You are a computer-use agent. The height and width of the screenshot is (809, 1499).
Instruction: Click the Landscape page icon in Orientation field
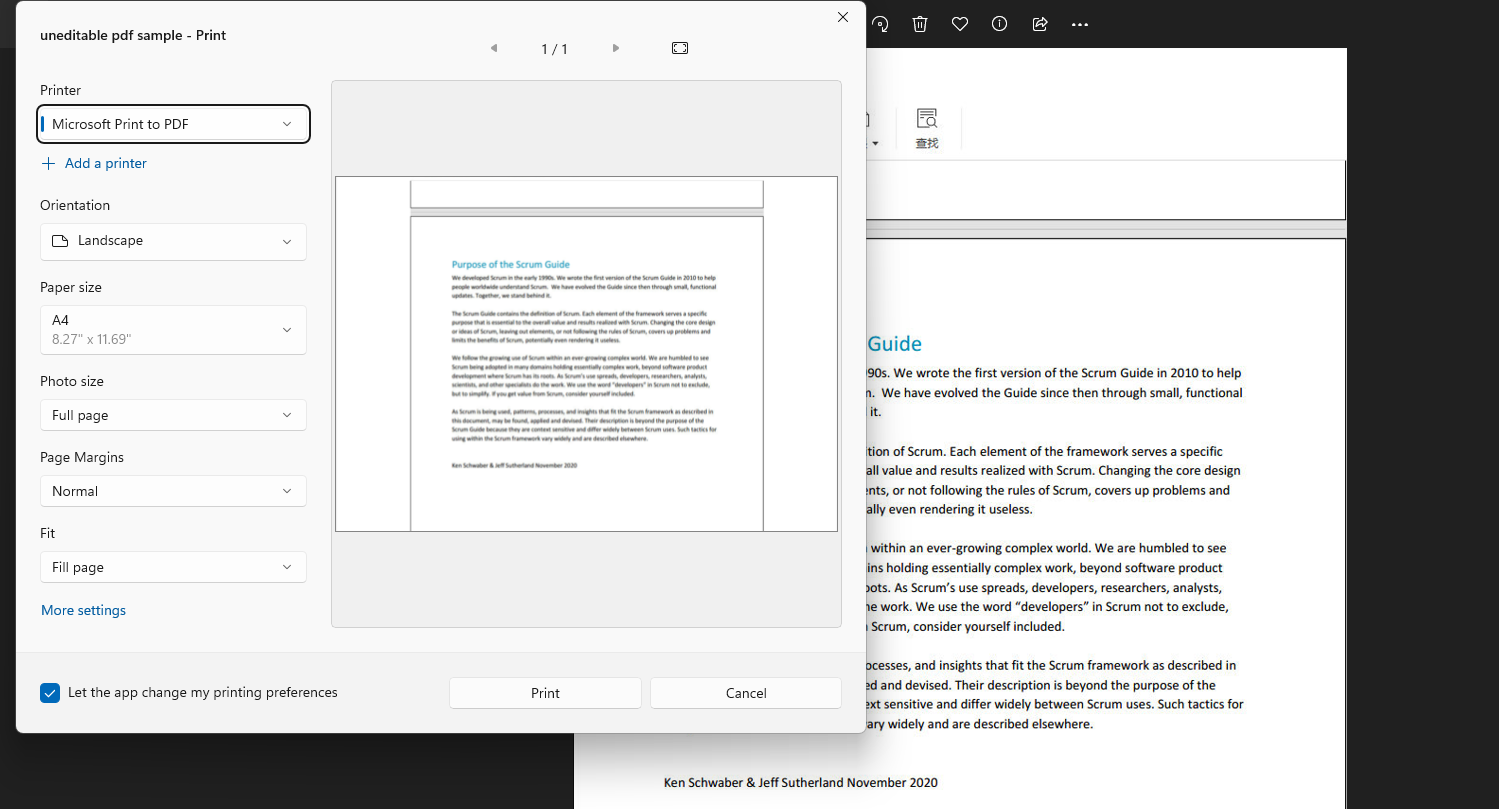click(x=60, y=241)
